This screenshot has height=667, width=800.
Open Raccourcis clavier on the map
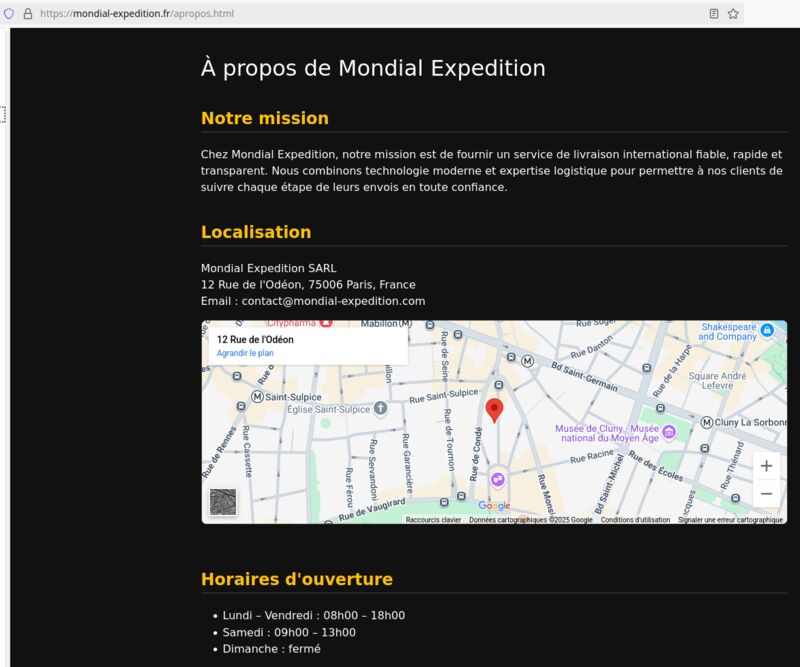pyautogui.click(x=433, y=520)
